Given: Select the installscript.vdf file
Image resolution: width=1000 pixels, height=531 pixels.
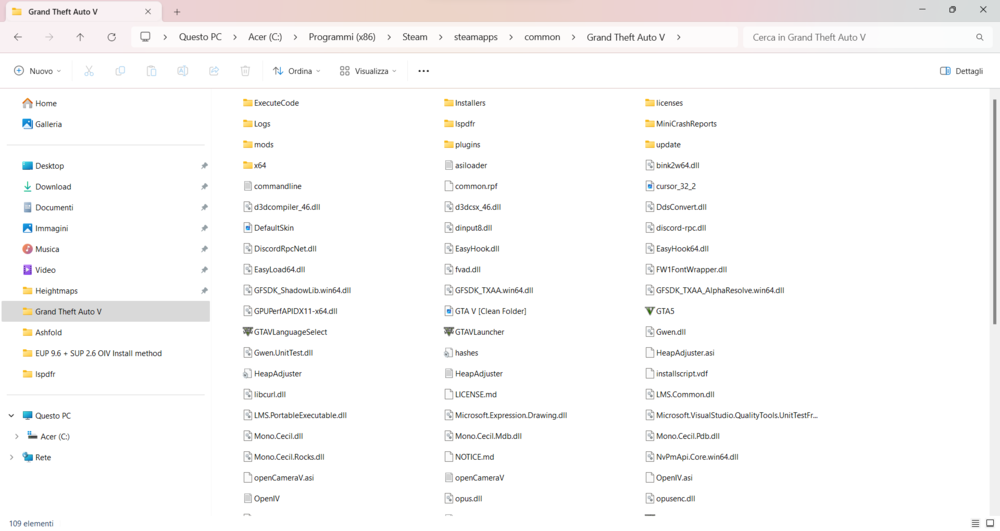Looking at the screenshot, I should click(x=676, y=374).
